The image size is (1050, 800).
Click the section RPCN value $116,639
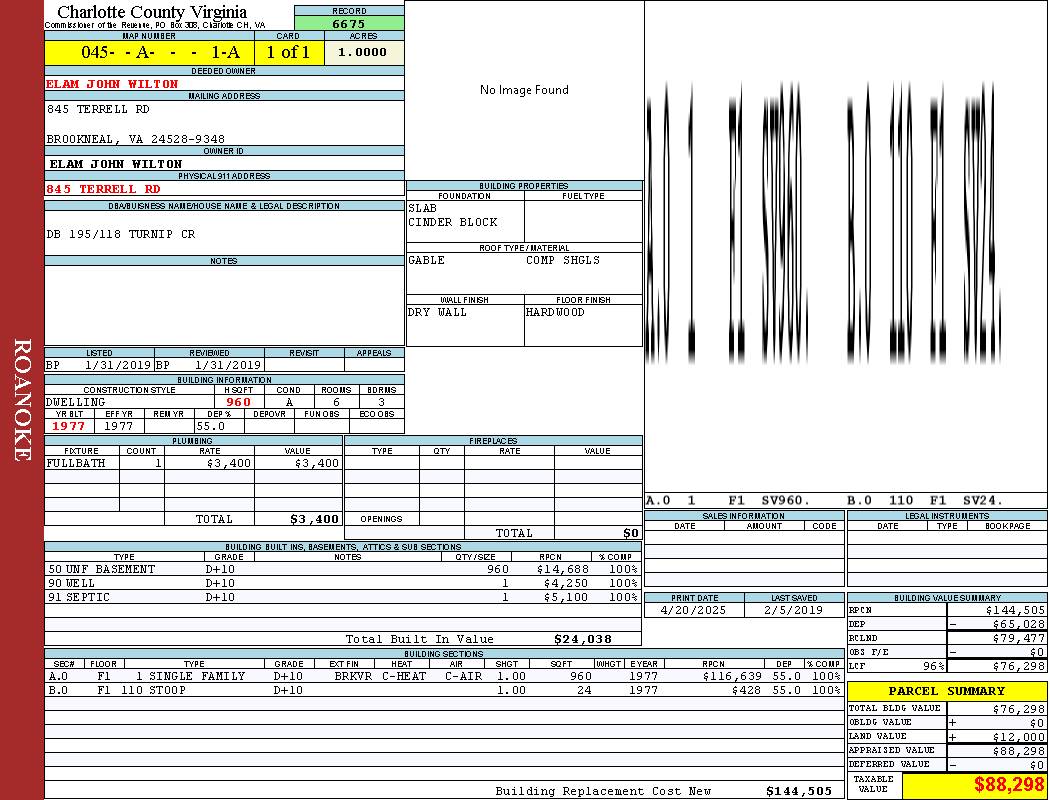(x=732, y=676)
